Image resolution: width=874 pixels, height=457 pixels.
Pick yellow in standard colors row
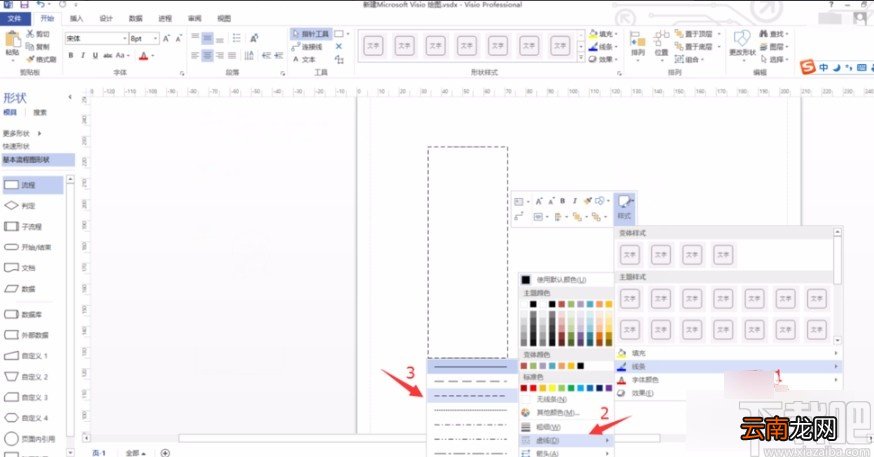pos(552,388)
